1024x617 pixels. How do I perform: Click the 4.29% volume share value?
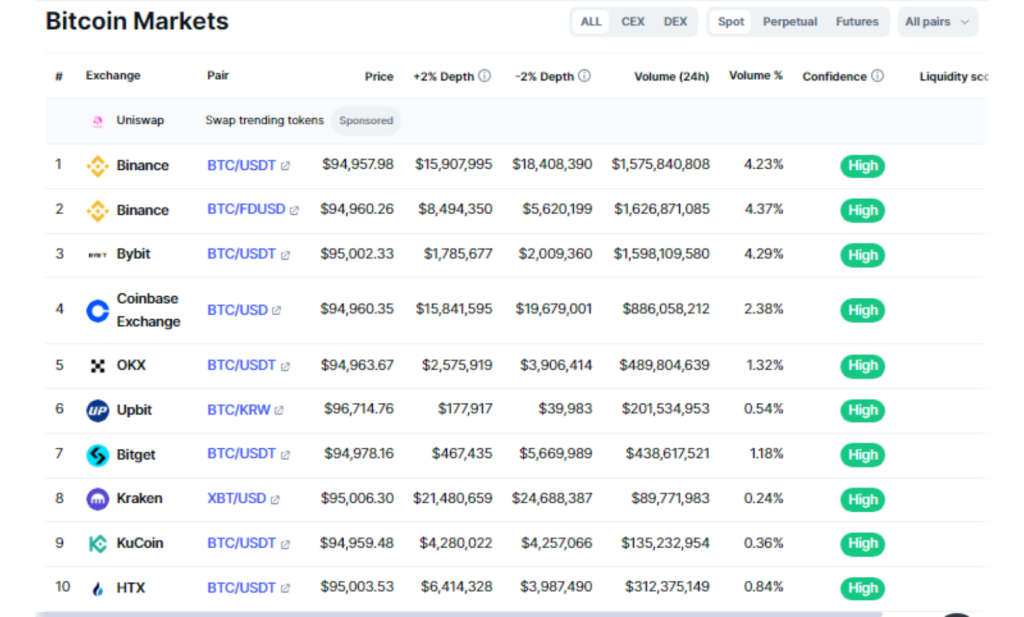pyautogui.click(x=763, y=254)
